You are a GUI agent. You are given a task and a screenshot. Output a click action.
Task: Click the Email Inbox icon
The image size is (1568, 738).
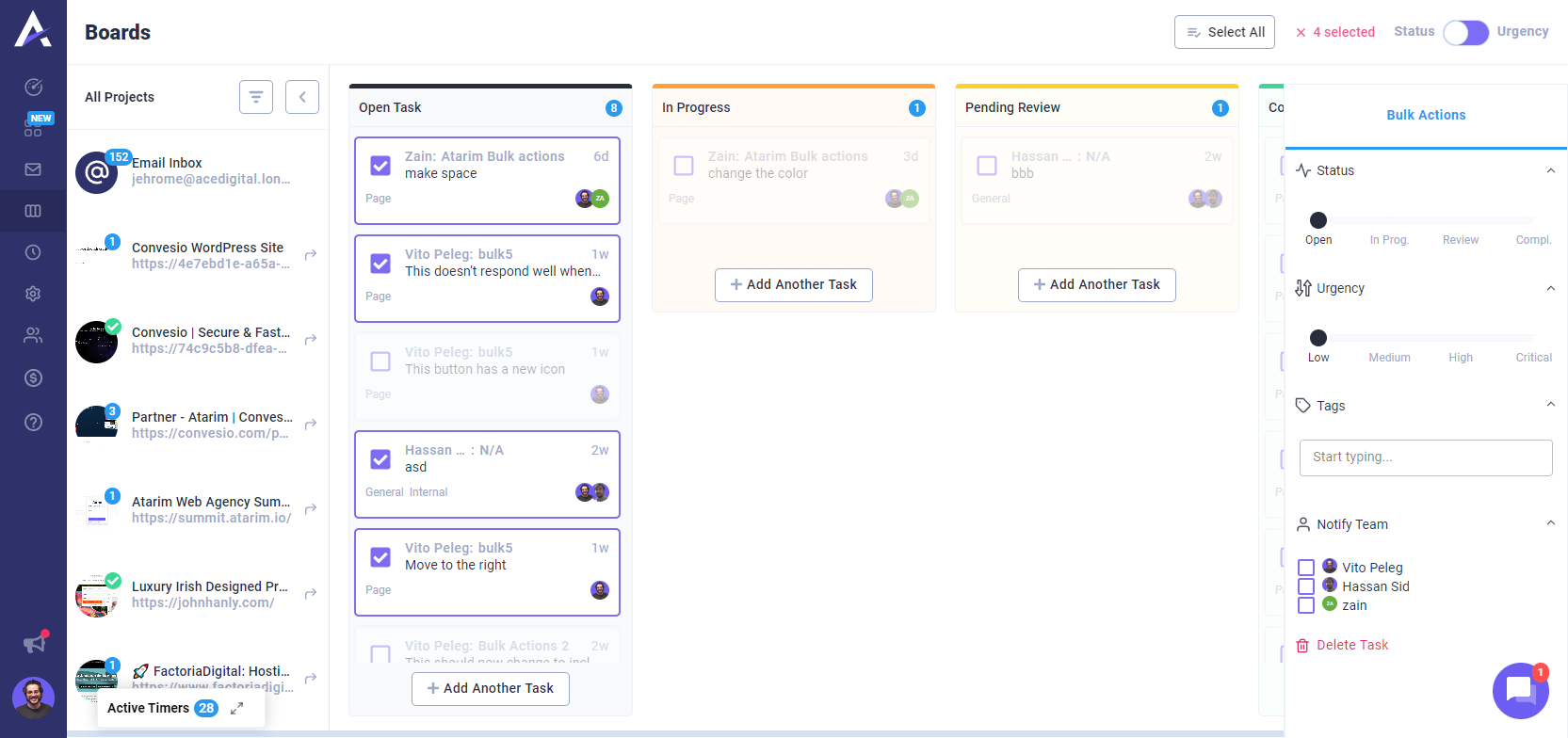[x=97, y=172]
